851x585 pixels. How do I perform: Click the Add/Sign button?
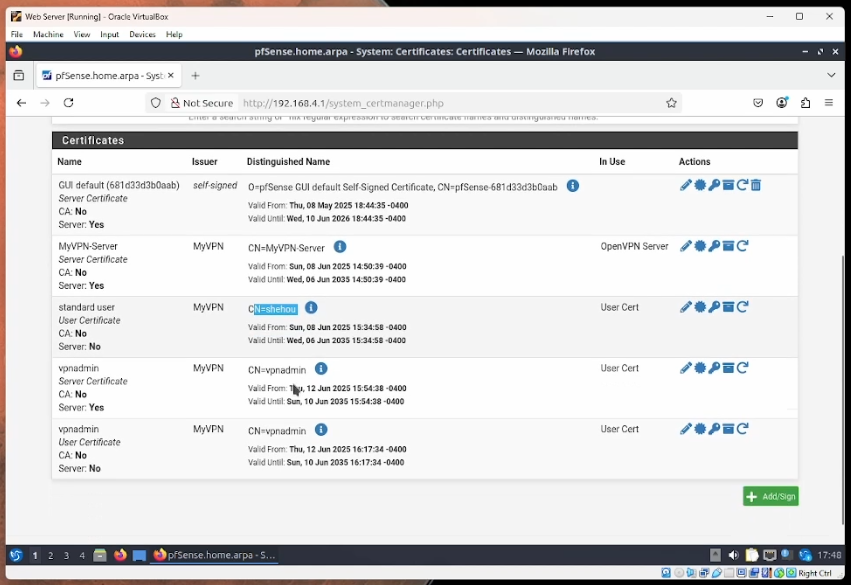coord(770,497)
